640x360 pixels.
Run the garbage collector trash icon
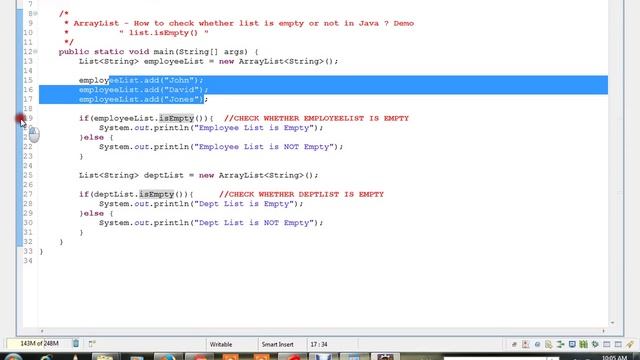click(76, 343)
